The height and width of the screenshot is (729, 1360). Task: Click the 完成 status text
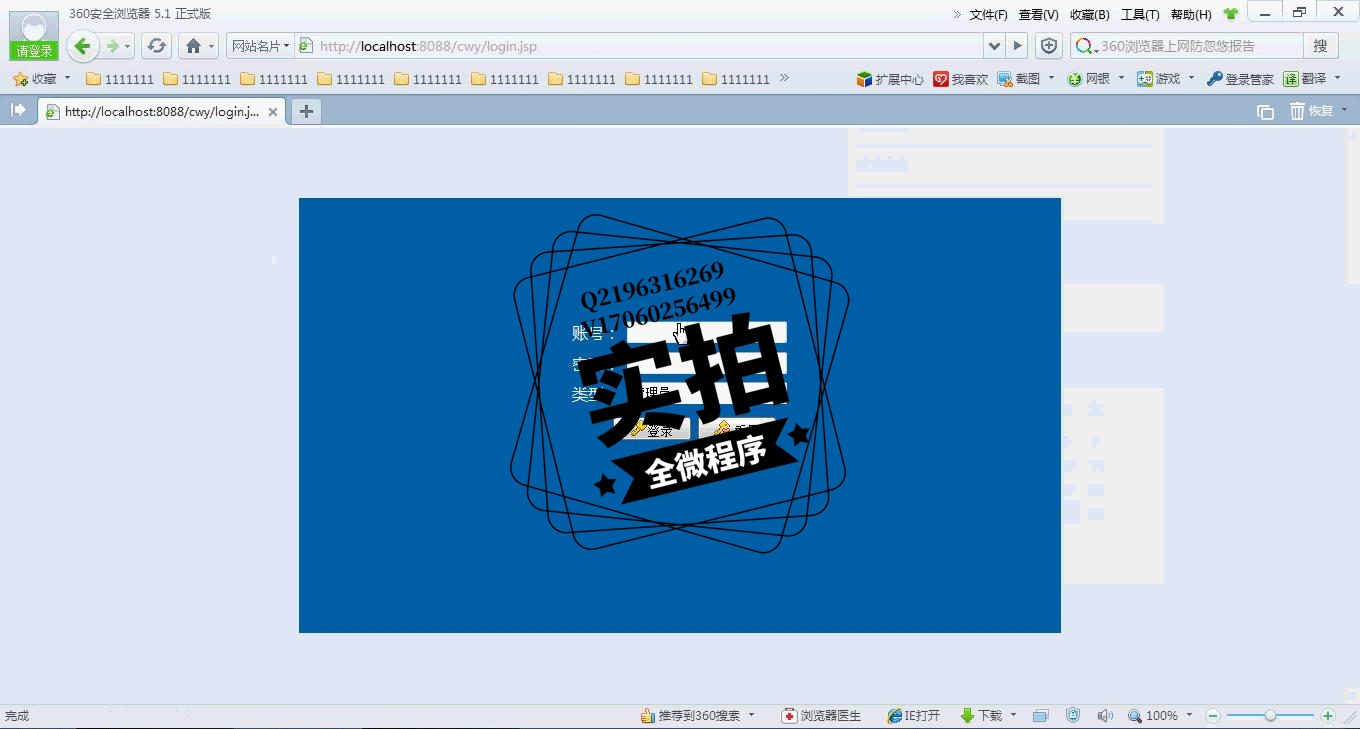(17, 716)
